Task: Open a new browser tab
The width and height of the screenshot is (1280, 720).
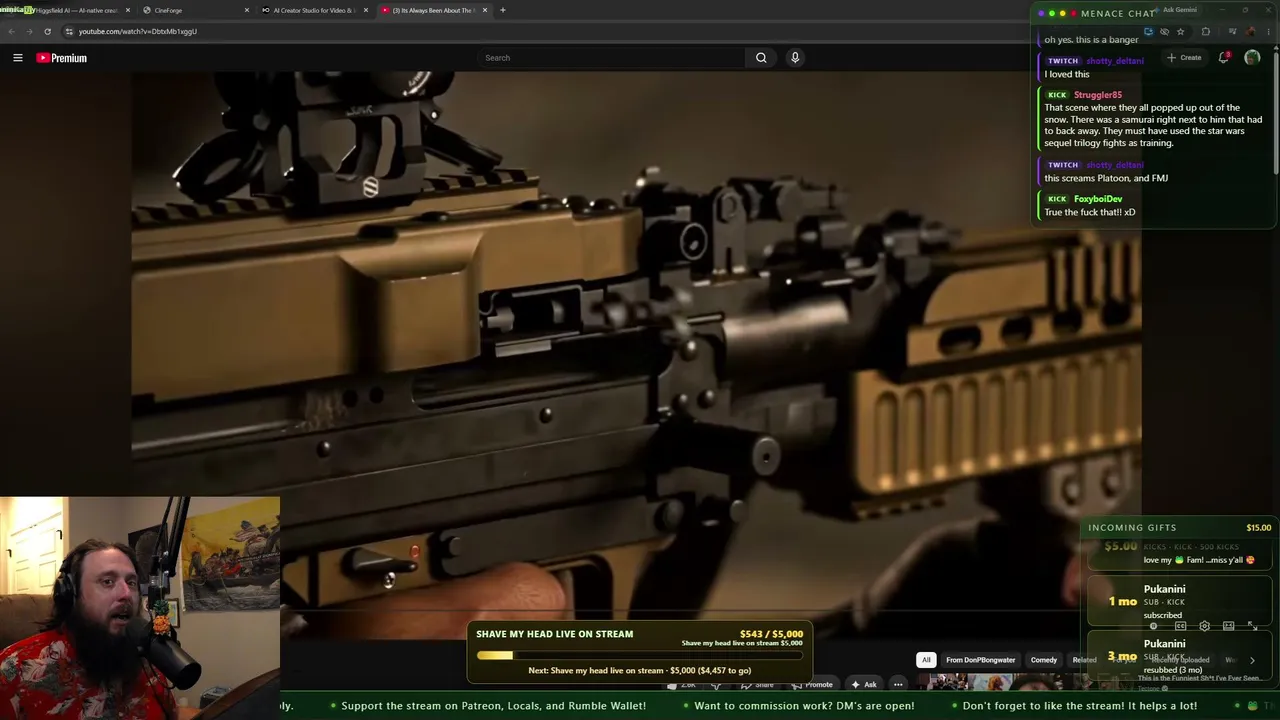Action: tap(503, 10)
